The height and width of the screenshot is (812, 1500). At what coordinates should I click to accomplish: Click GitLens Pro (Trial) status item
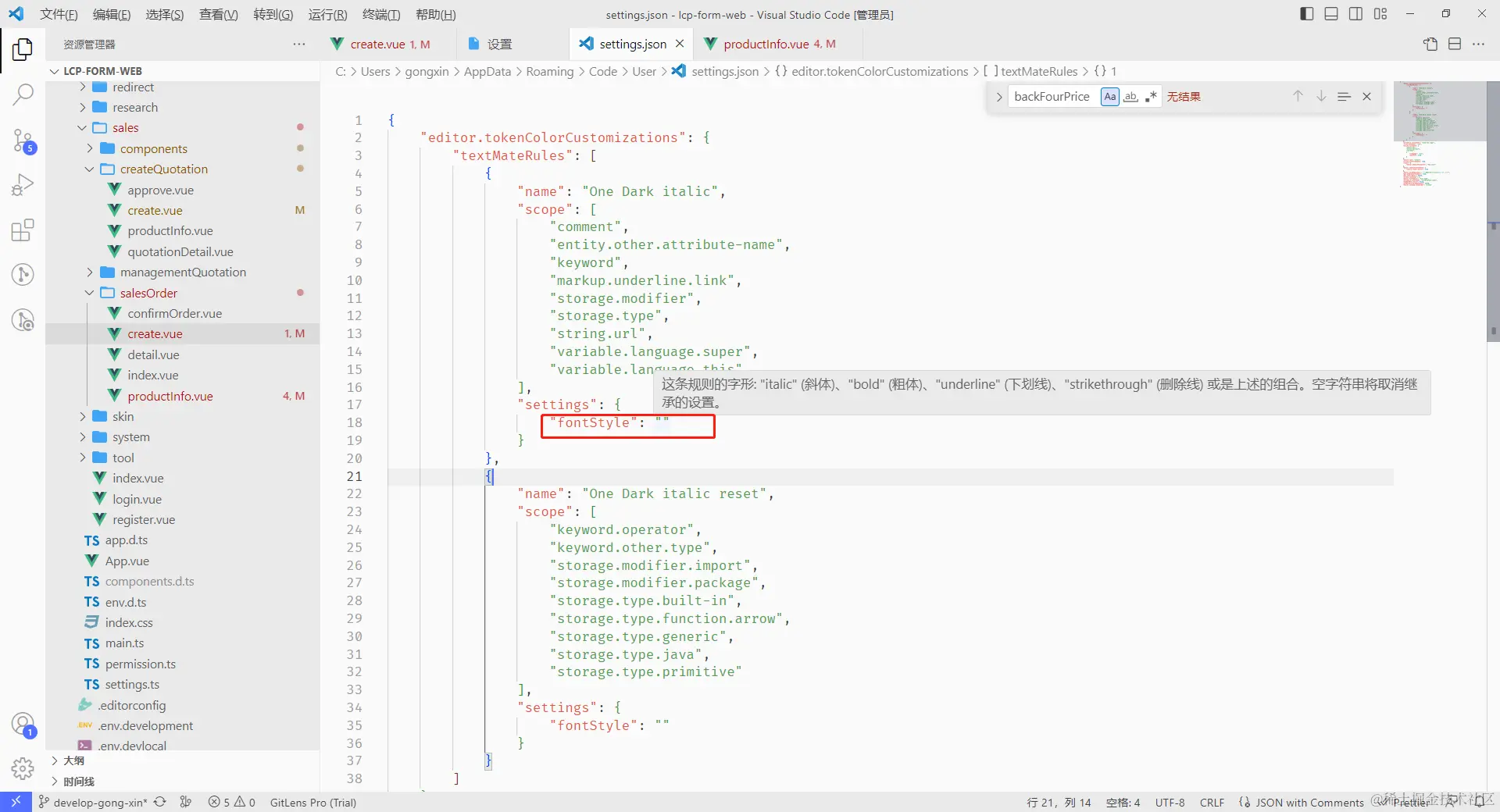[312, 802]
